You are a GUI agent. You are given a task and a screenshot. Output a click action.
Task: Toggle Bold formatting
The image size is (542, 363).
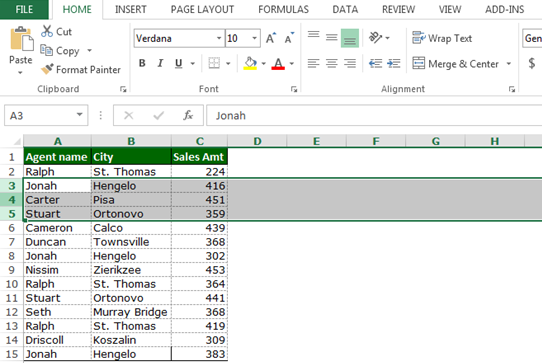click(x=142, y=63)
